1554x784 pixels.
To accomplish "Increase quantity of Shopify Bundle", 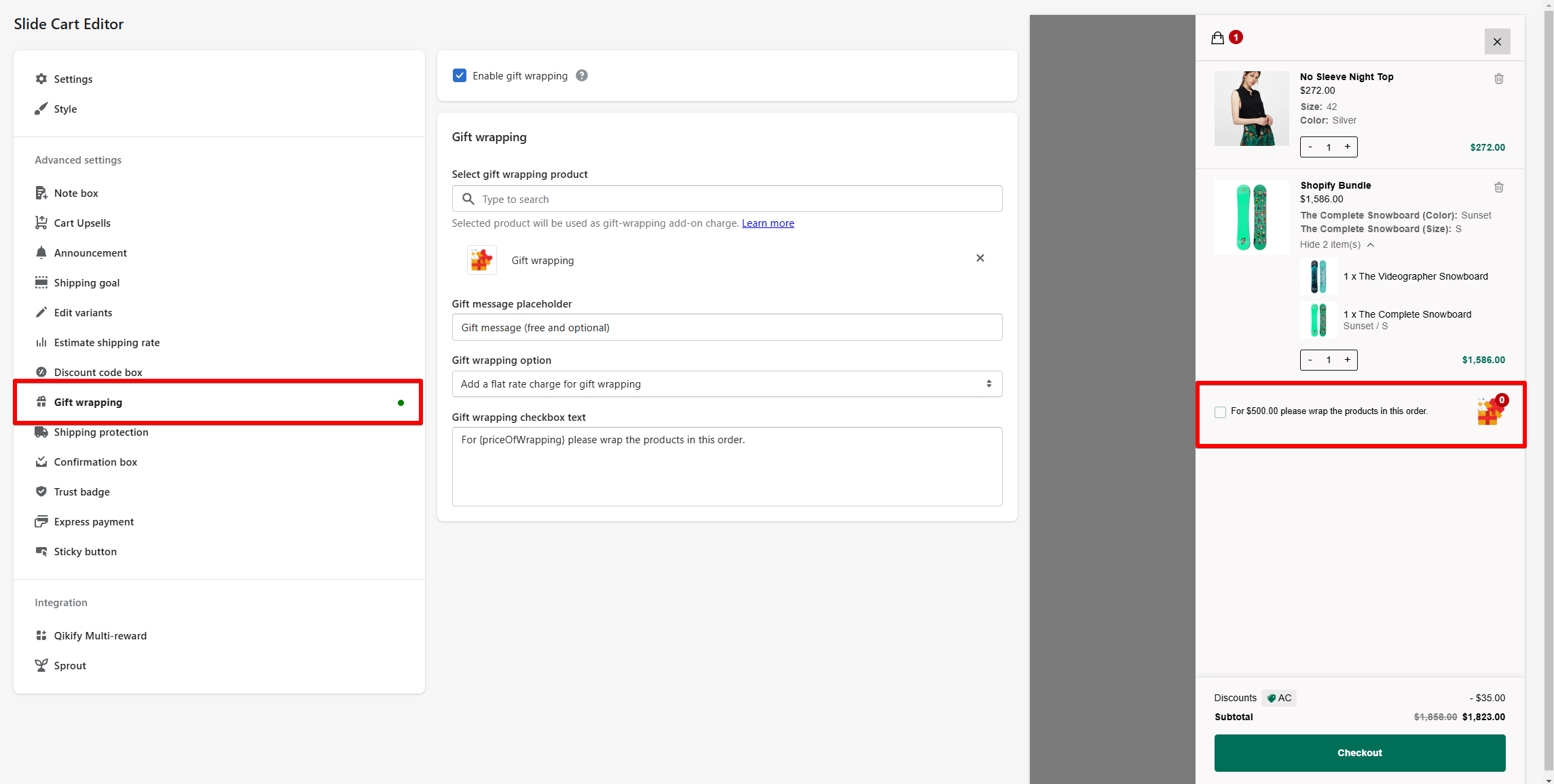I will click(x=1348, y=360).
